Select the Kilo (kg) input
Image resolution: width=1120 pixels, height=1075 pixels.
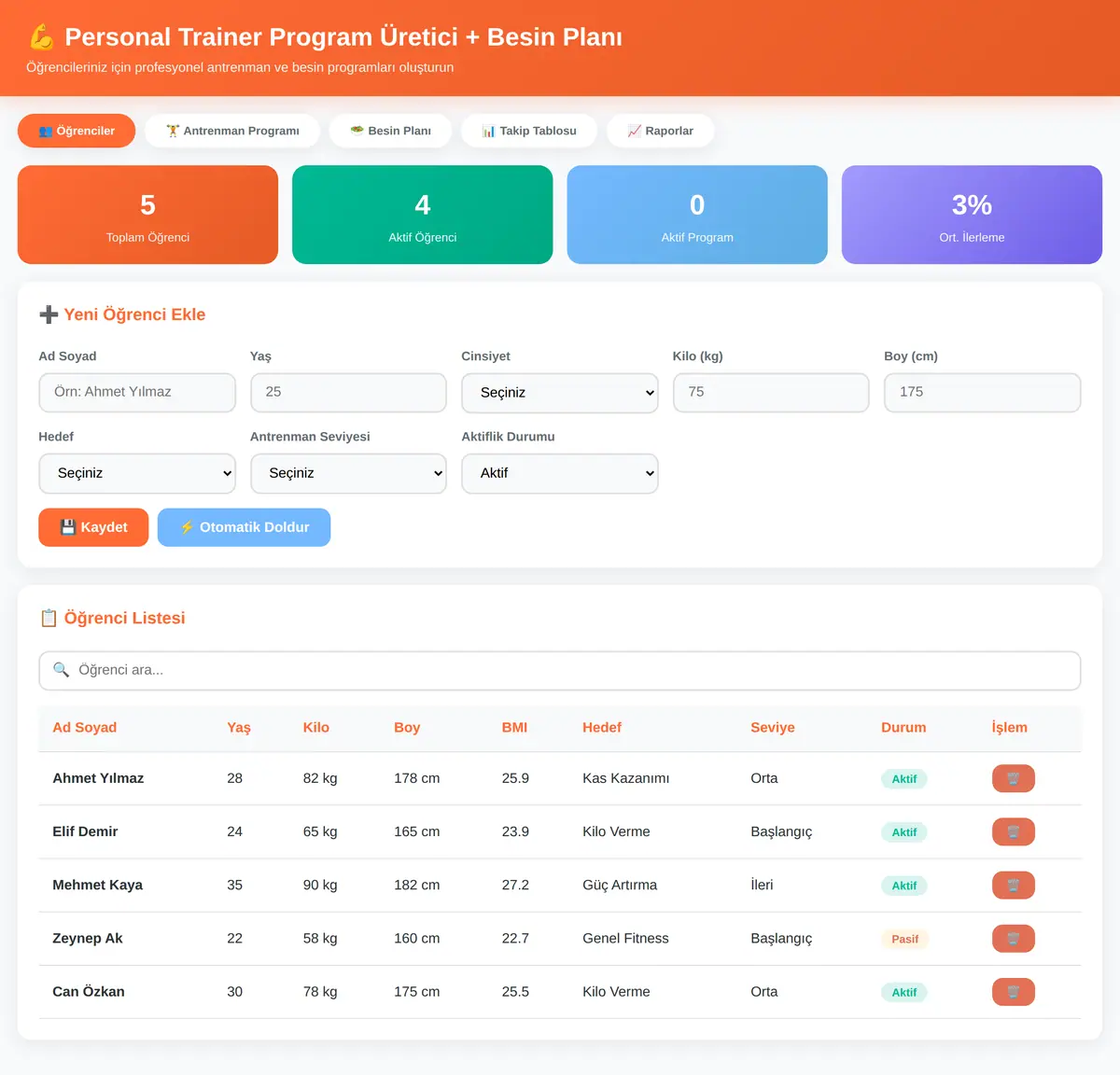(x=771, y=393)
